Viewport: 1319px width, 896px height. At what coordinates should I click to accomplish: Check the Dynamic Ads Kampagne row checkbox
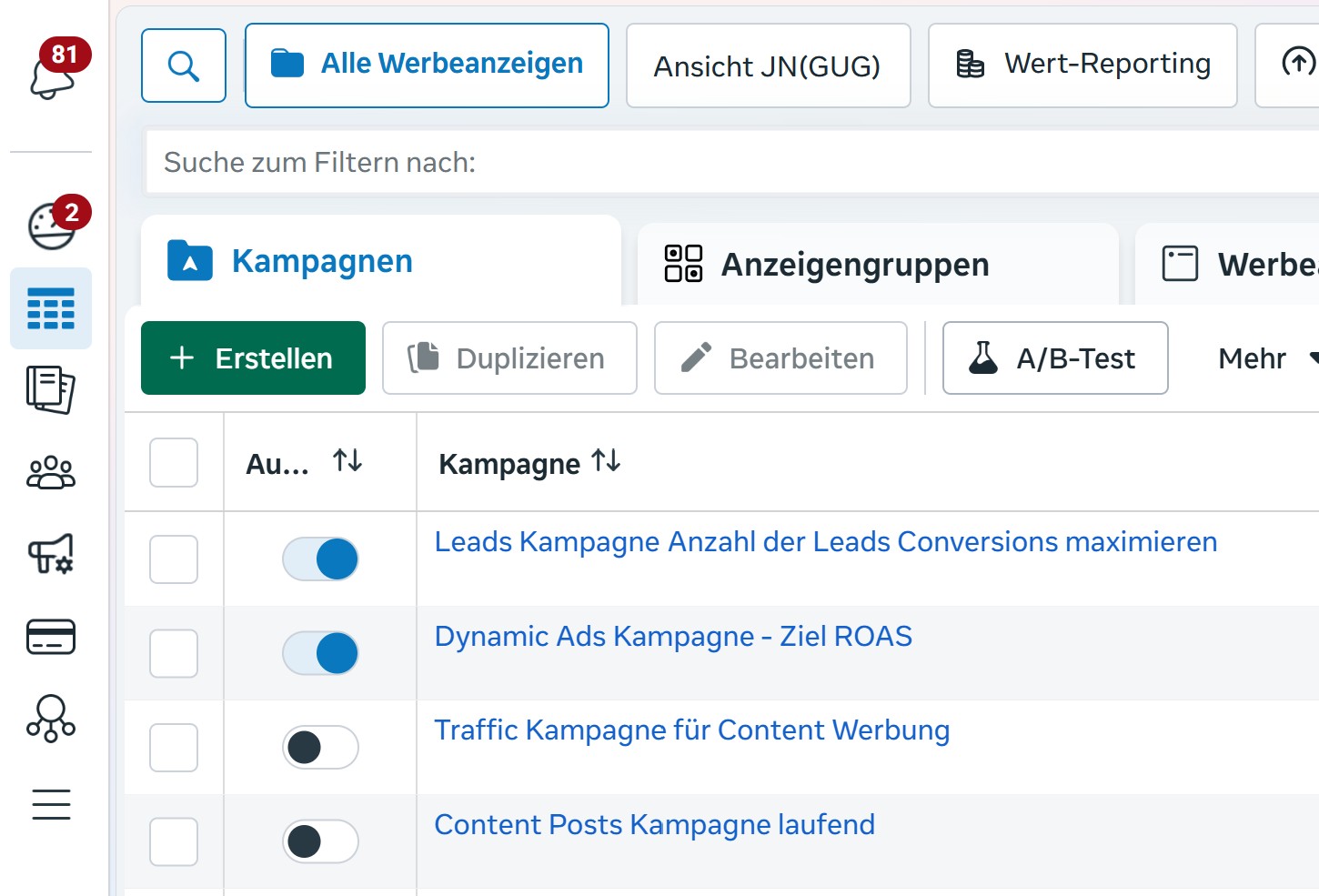(x=174, y=653)
